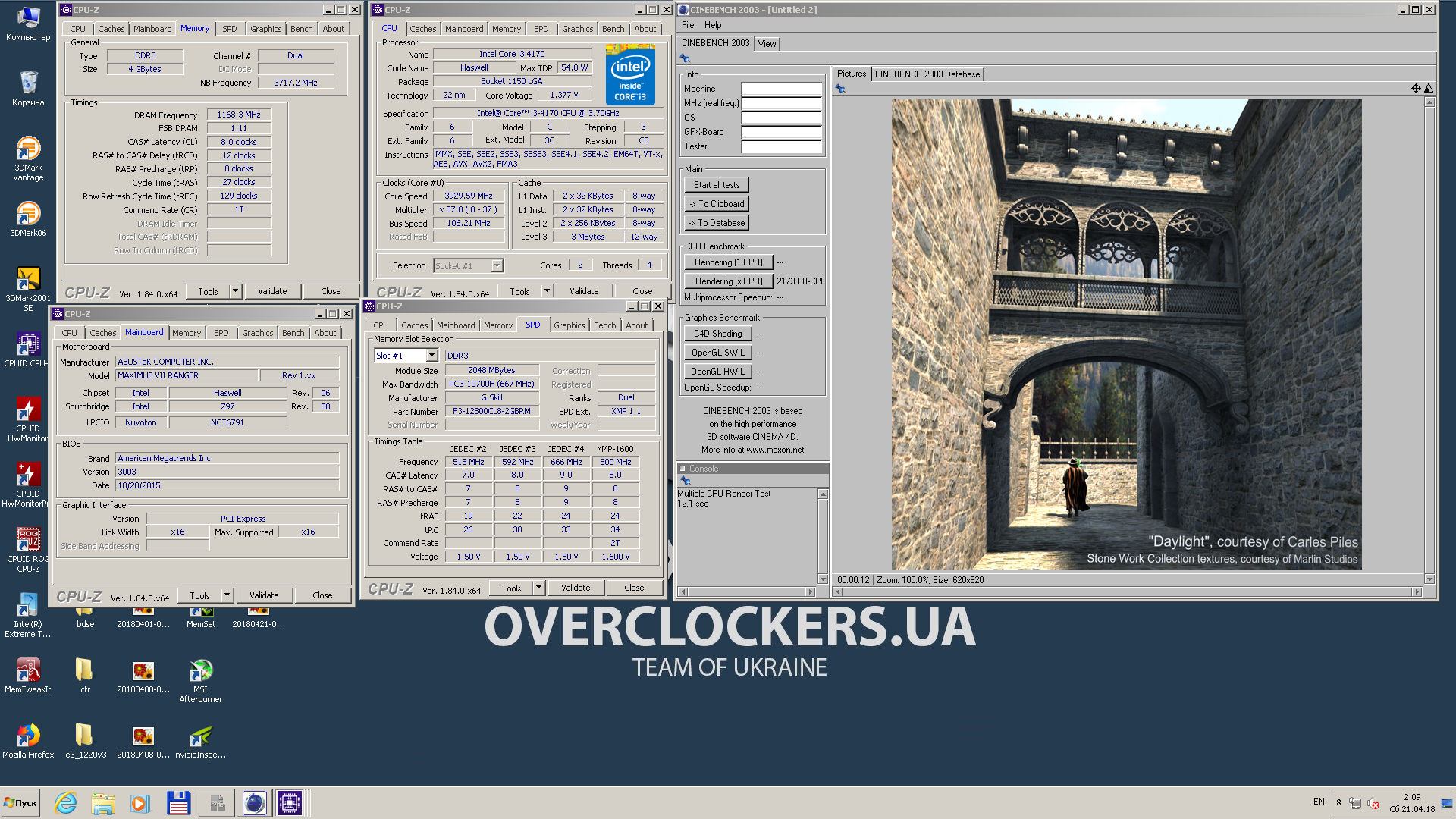The height and width of the screenshot is (819, 1456).
Task: Click the pin icon in the Console panel
Action: click(685, 481)
